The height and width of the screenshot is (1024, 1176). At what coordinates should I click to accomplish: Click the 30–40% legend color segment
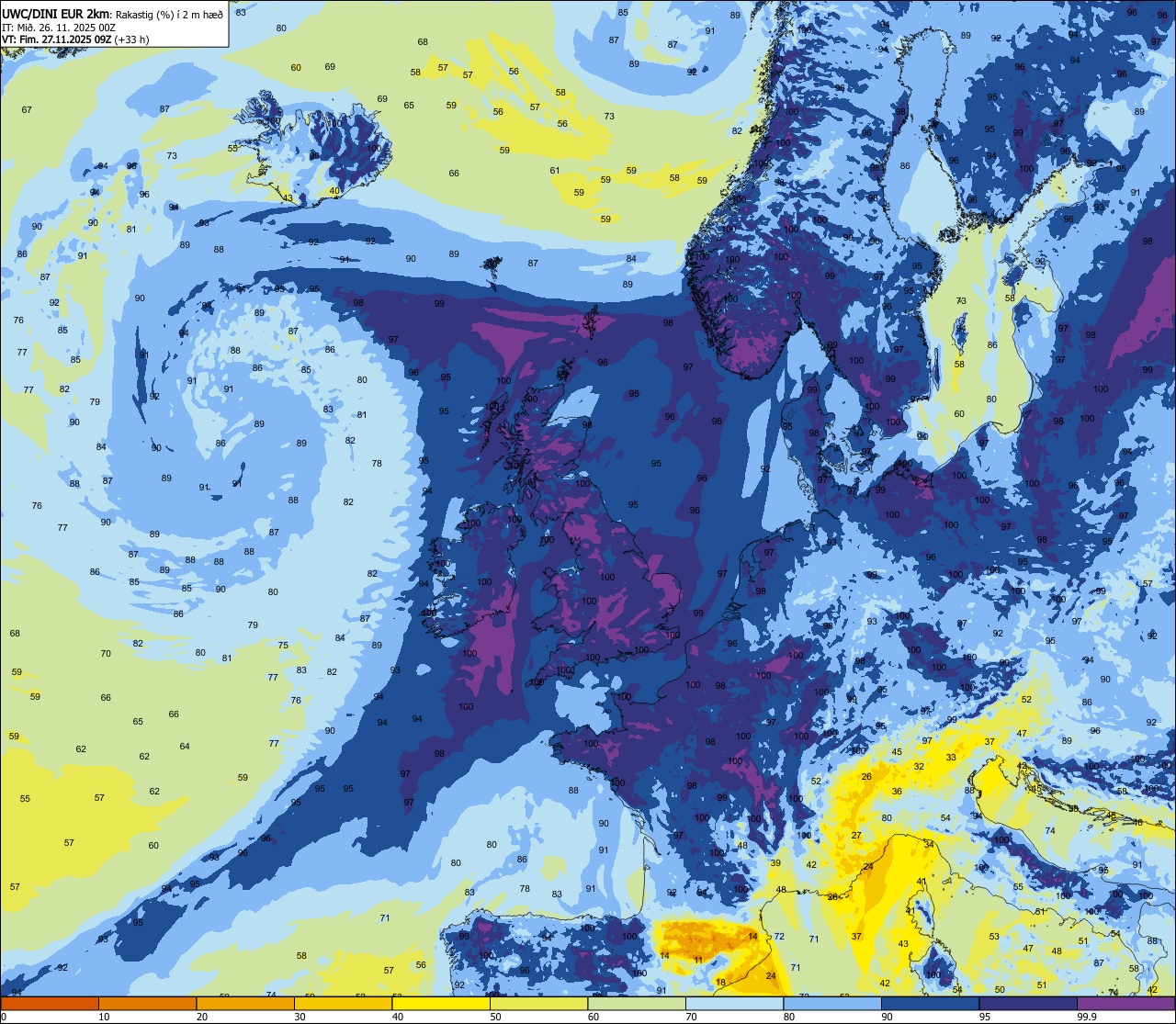click(343, 1003)
